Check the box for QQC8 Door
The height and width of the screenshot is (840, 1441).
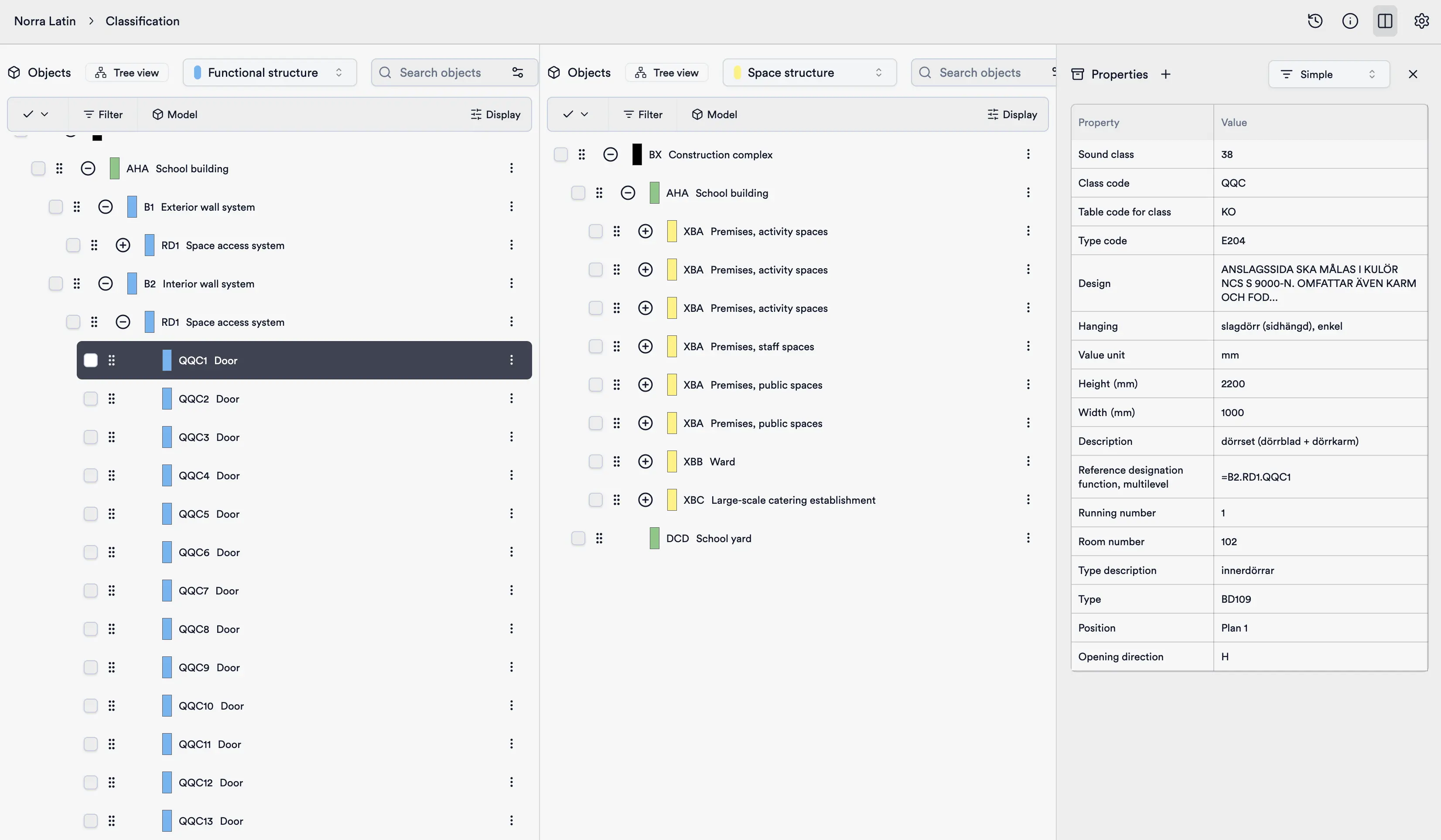pos(90,628)
